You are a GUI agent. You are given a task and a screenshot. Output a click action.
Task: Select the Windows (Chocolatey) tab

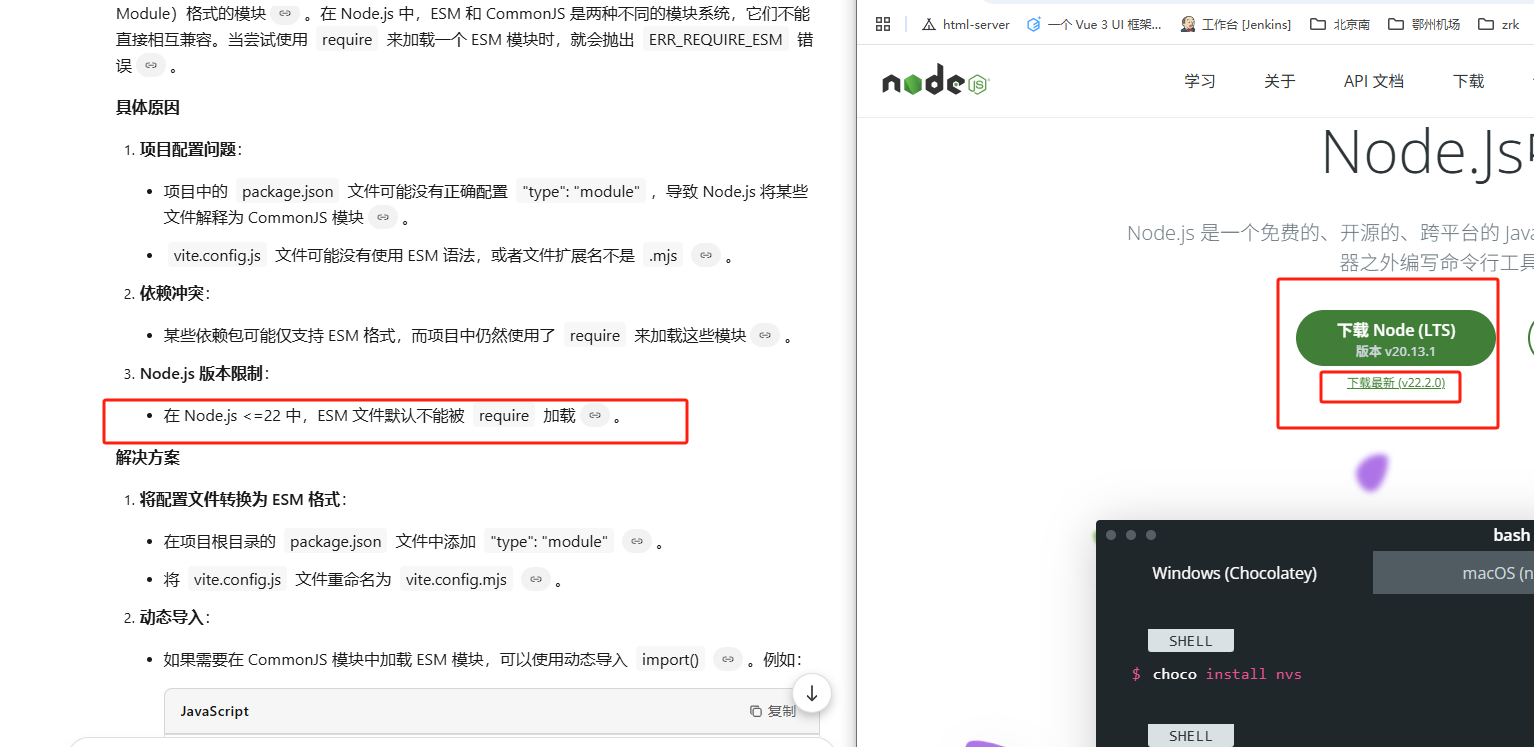click(1234, 572)
